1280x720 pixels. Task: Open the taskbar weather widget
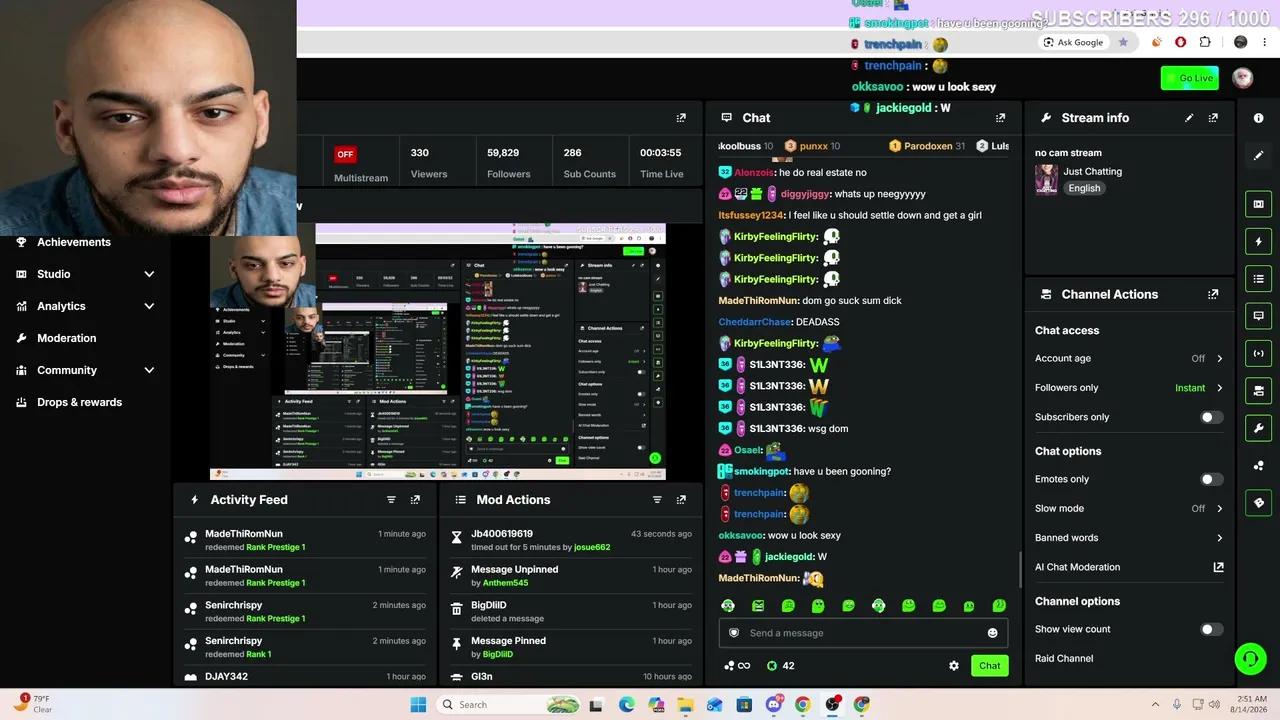[x=34, y=704]
